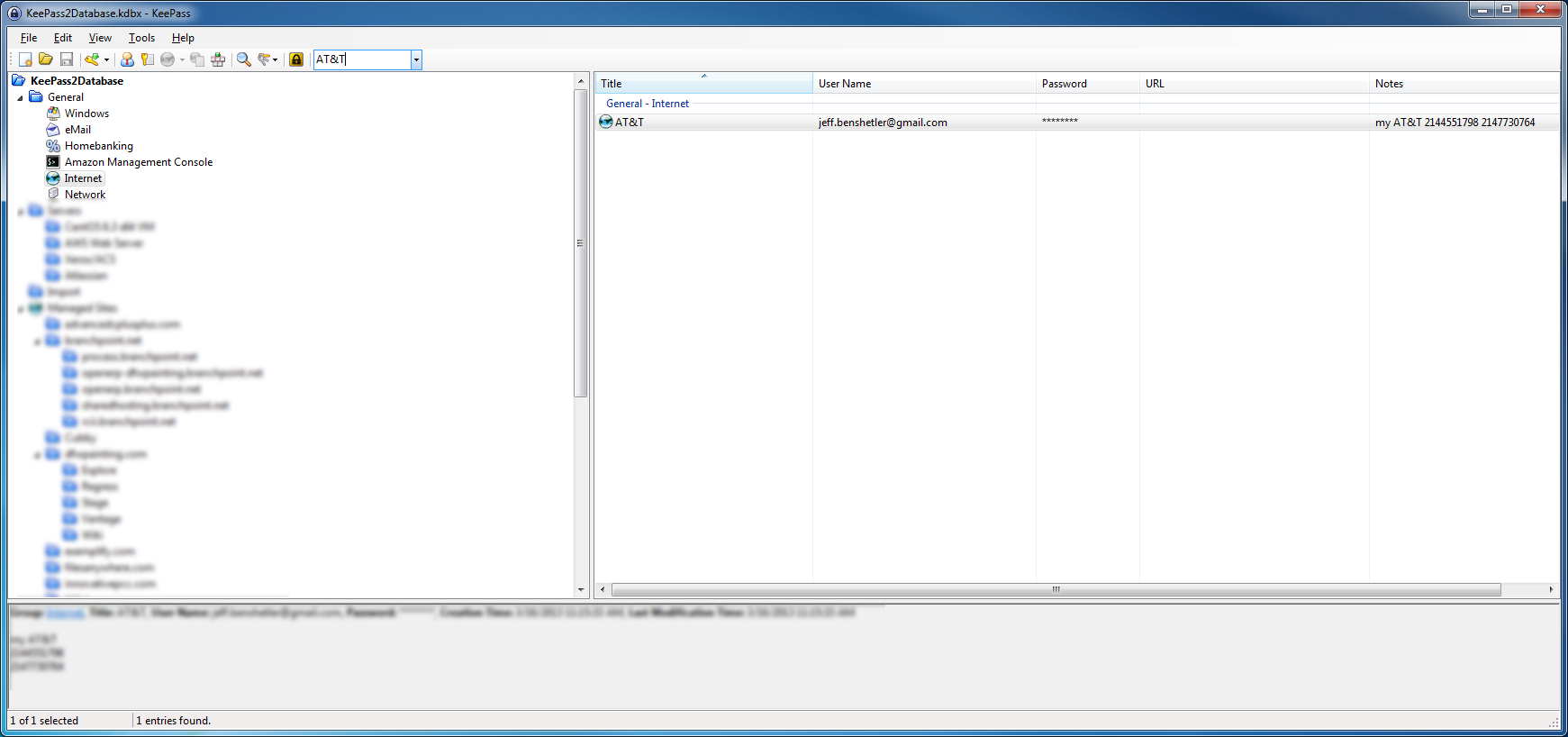The height and width of the screenshot is (737, 1568).
Task: Open the quick search history dropdown
Action: pos(416,59)
